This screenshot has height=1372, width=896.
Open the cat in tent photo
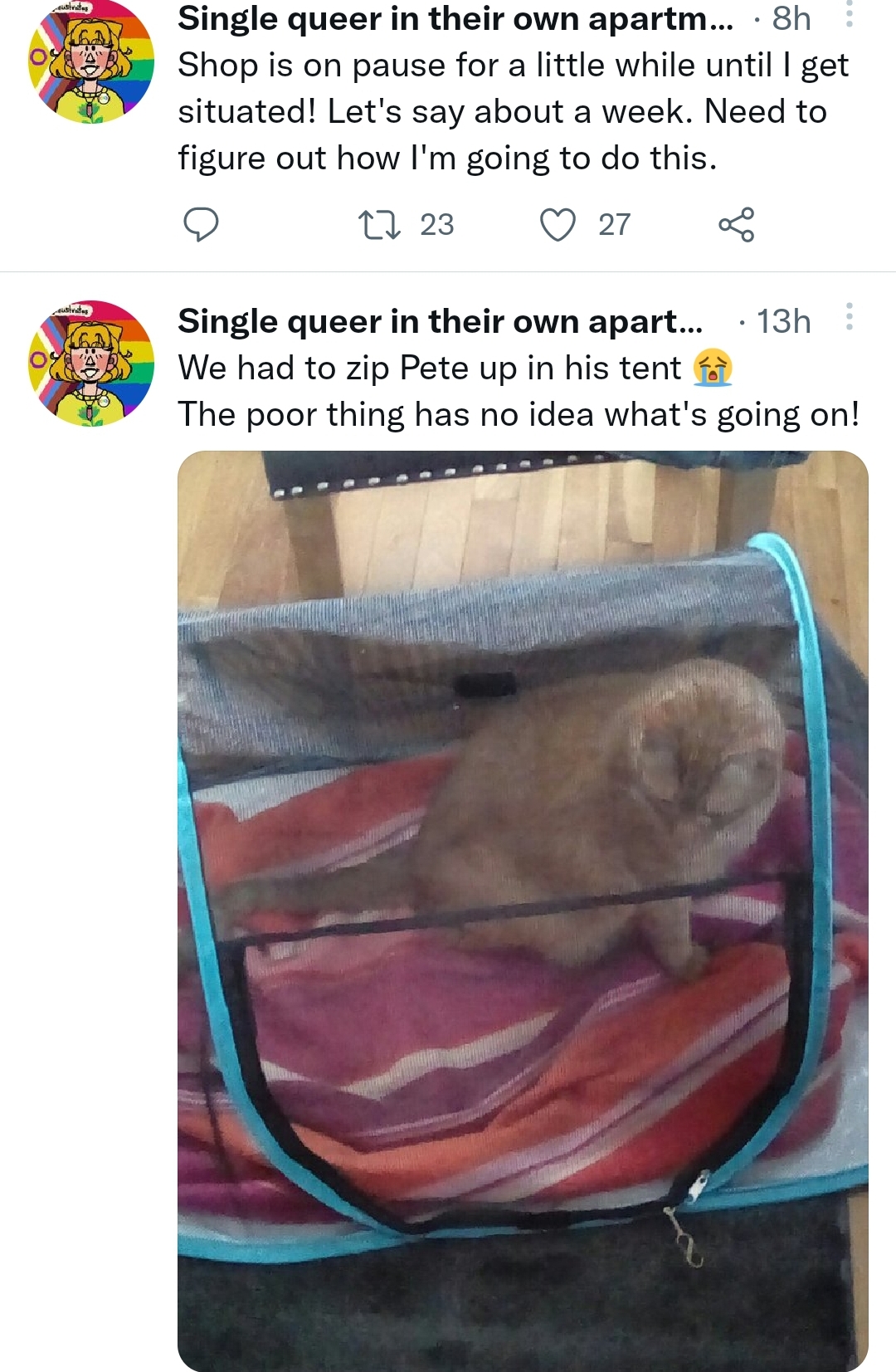[523, 911]
